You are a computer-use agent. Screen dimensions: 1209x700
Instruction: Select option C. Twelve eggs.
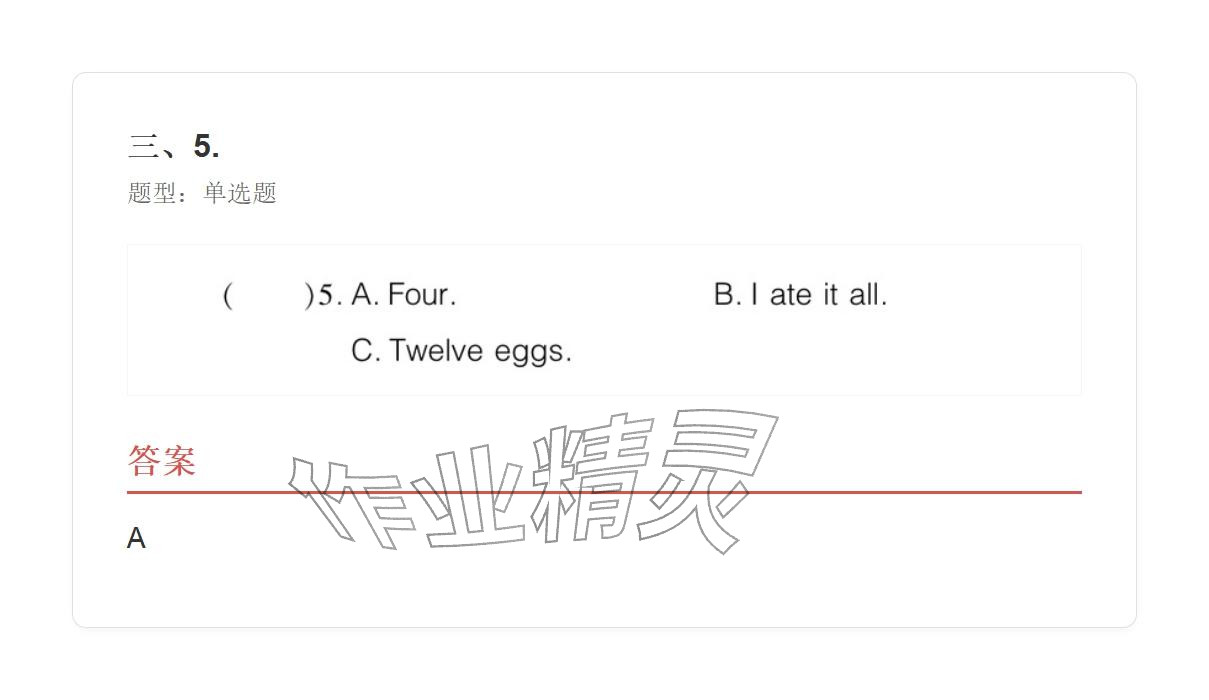coord(461,351)
